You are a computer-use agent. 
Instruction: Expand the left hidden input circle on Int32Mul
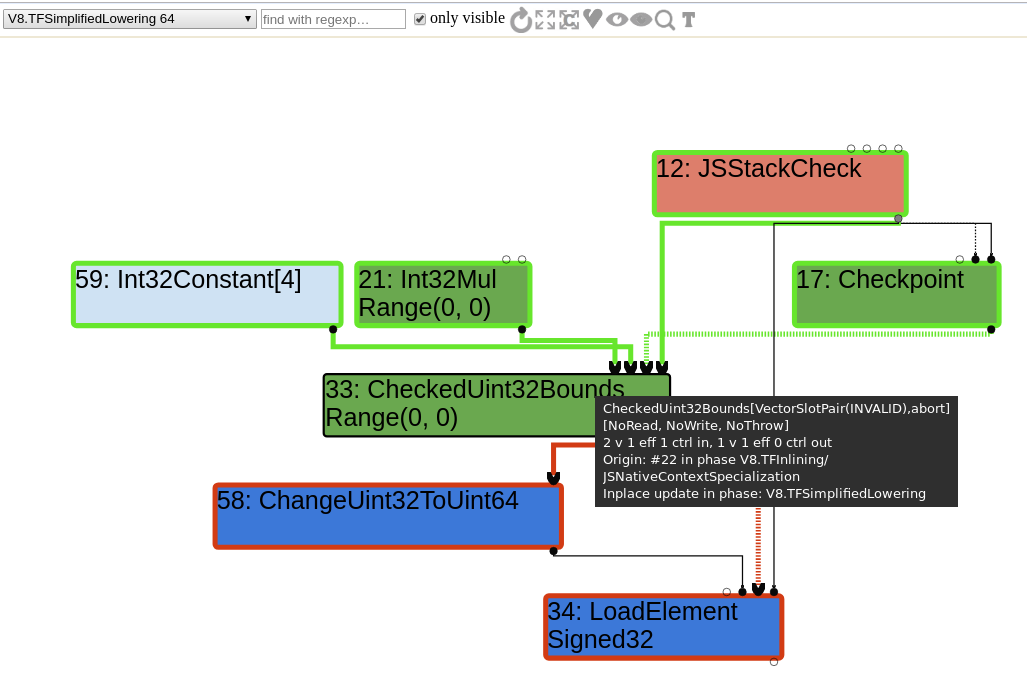(x=506, y=259)
